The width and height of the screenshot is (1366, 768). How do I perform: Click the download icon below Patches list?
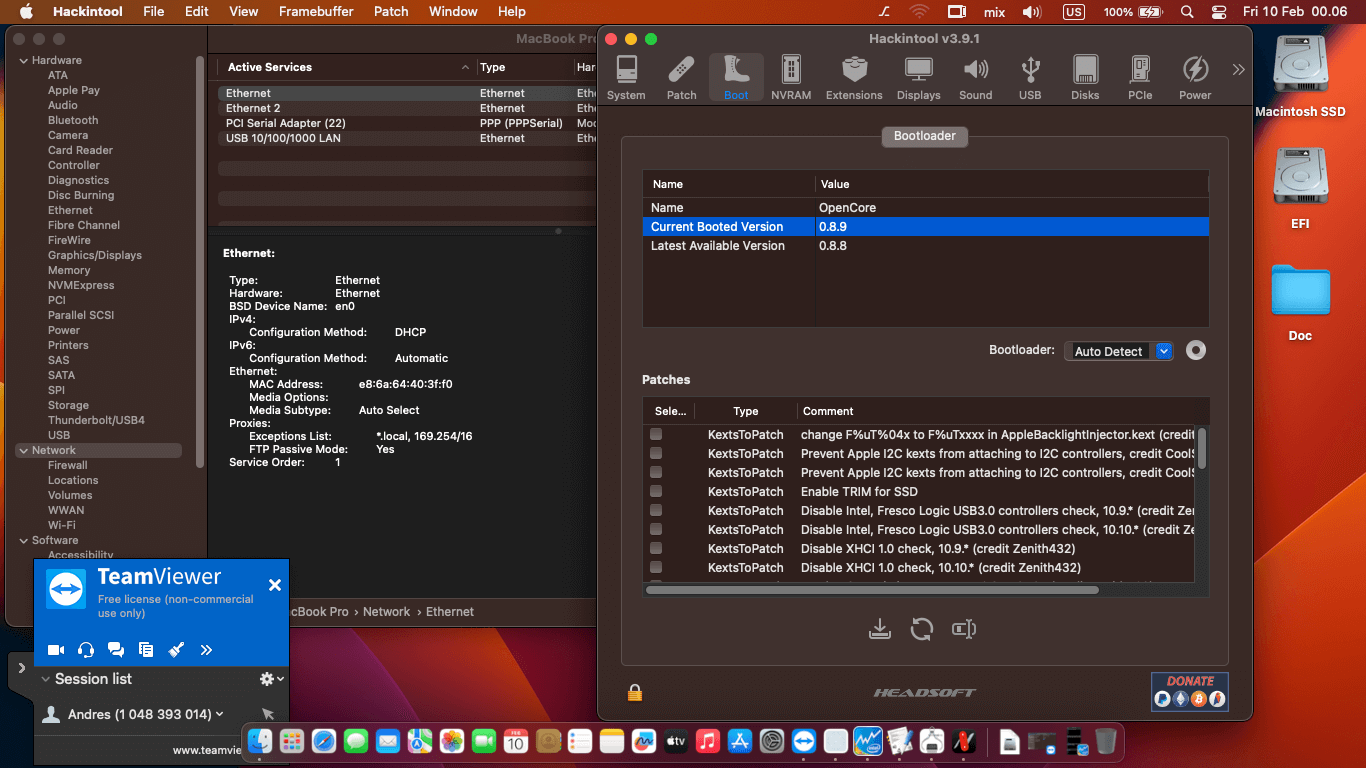[880, 629]
